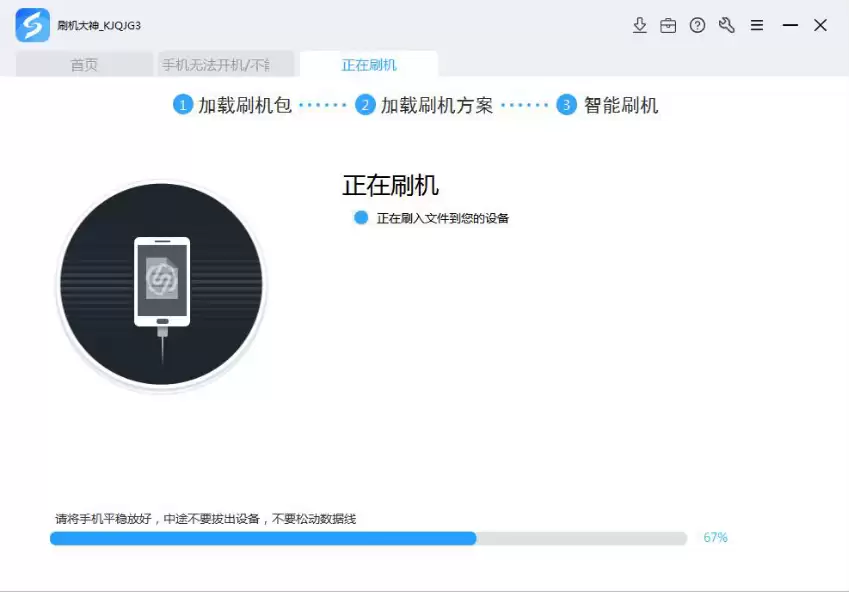
Task: Click the flashing progress bar
Action: [368, 538]
